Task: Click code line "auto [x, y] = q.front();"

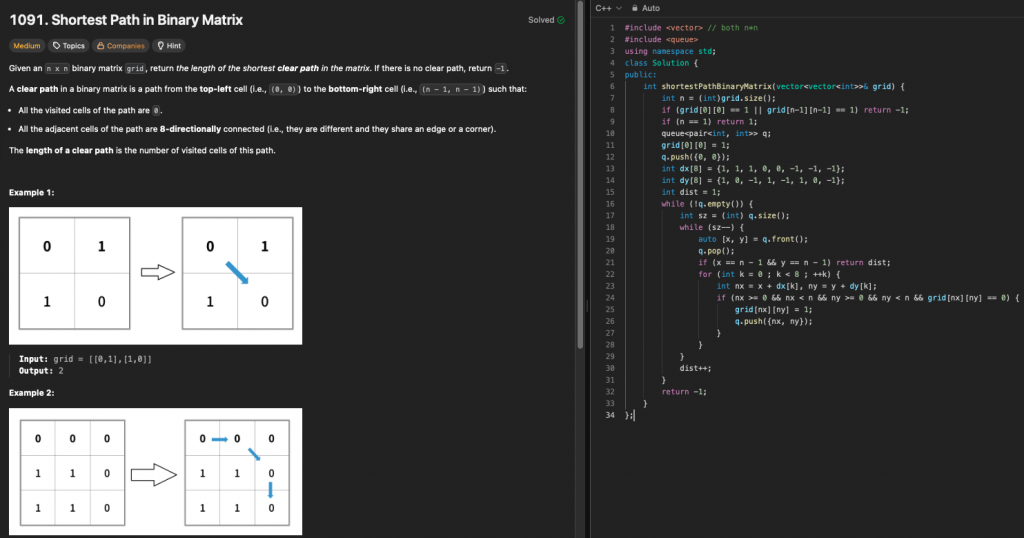Action: pyautogui.click(x=753, y=239)
